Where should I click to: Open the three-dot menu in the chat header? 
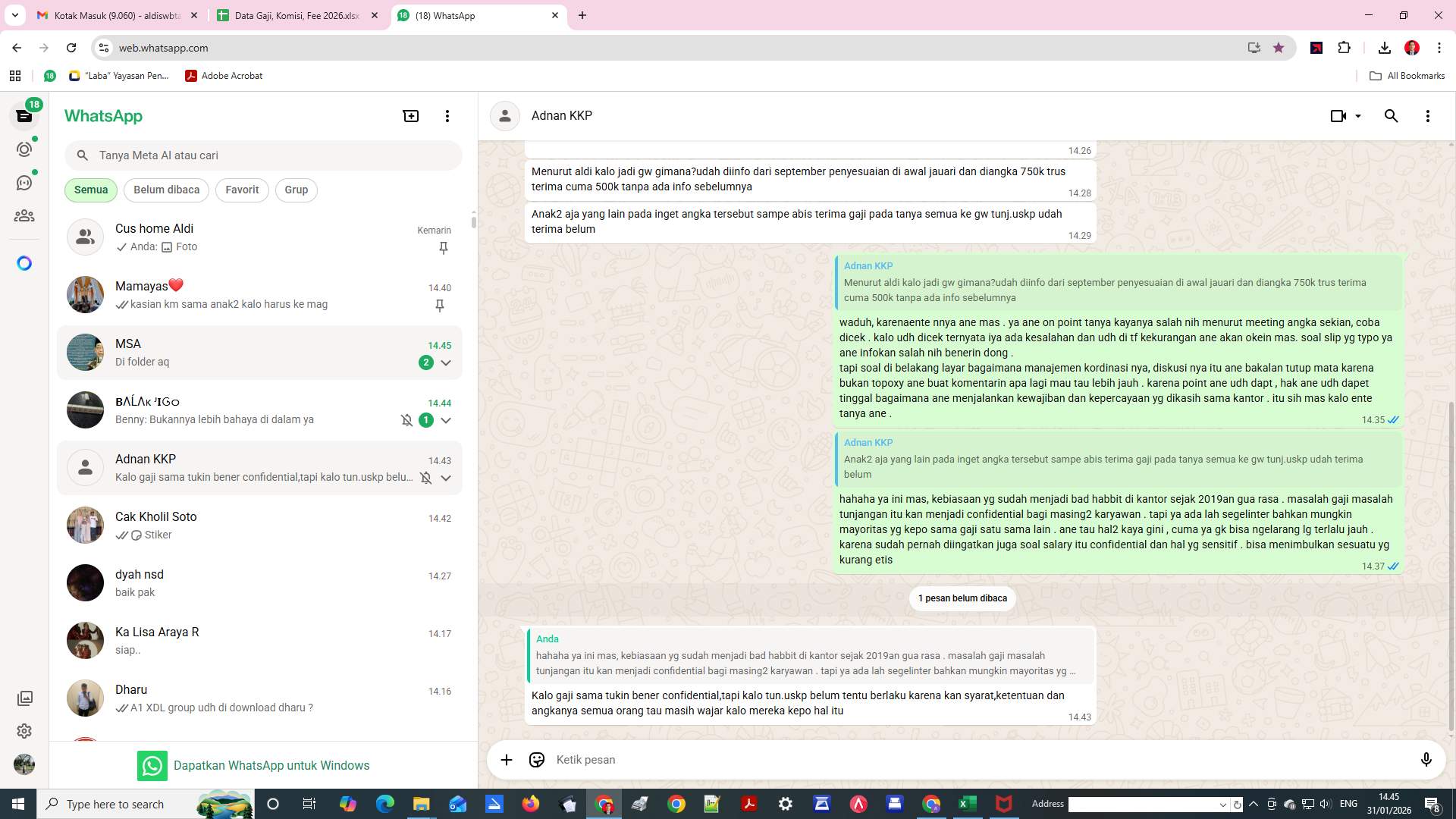(x=1428, y=115)
